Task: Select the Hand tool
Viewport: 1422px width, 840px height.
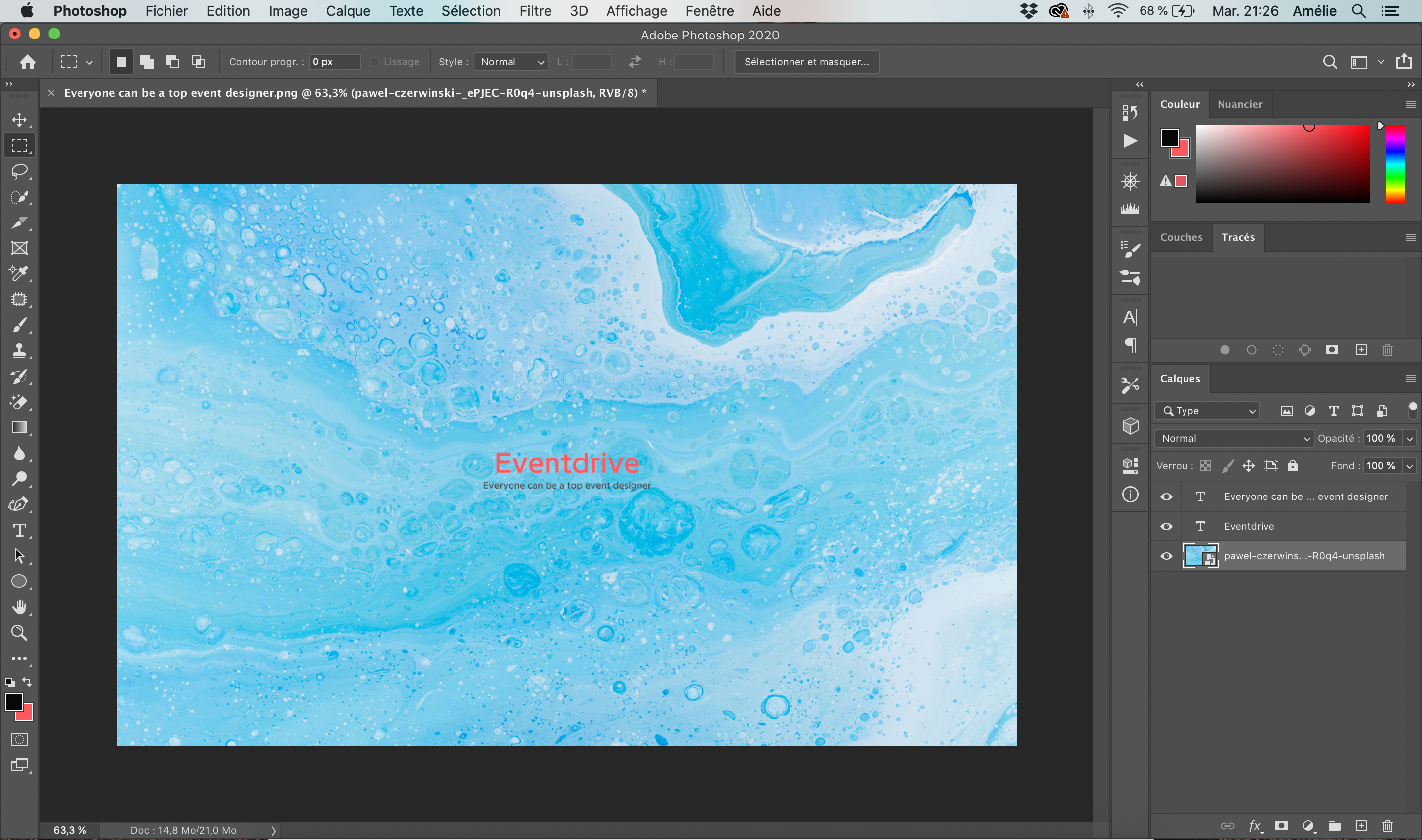Action: 19,608
